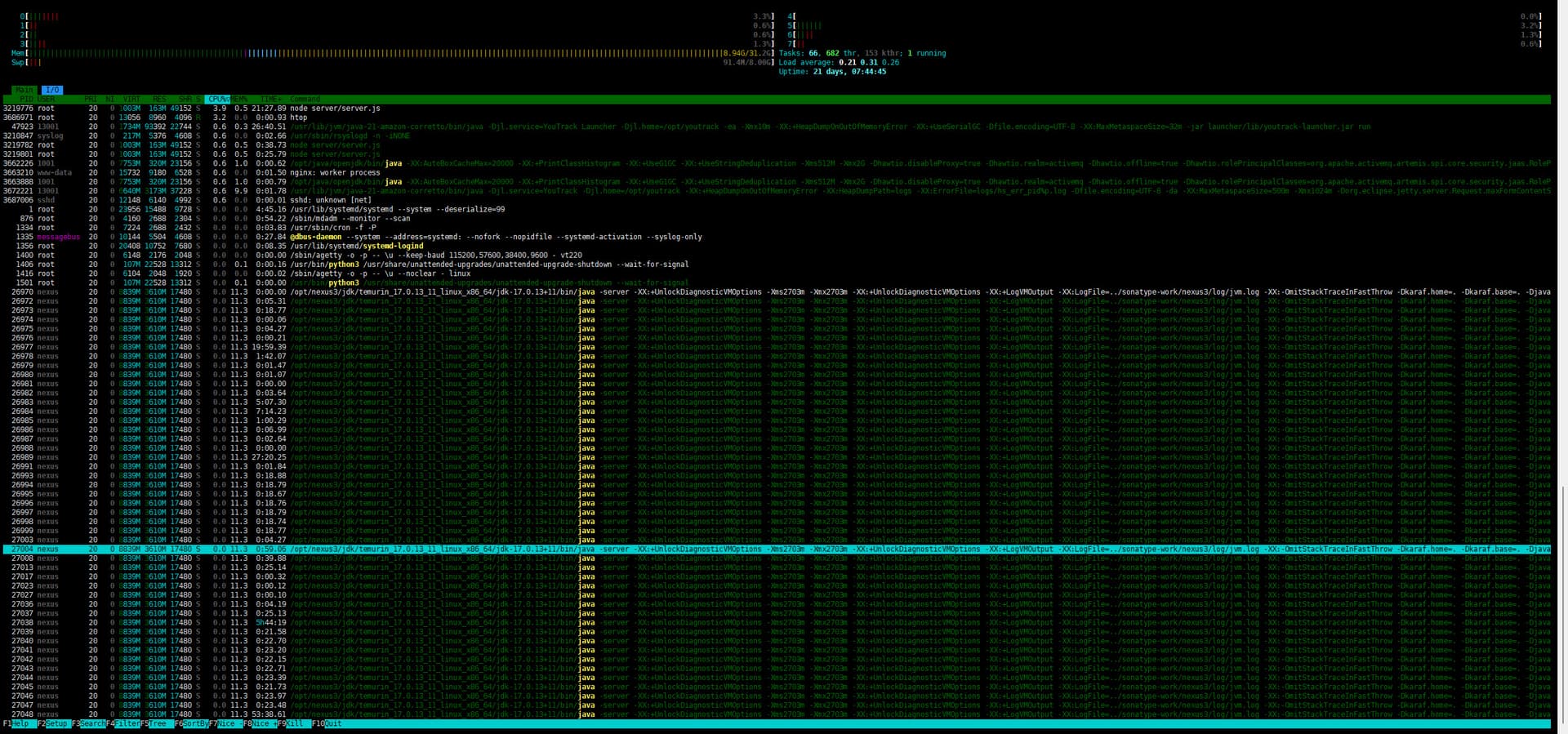Select java process row 3662226
Viewport: 1568px width, 734px height.
(x=776, y=163)
